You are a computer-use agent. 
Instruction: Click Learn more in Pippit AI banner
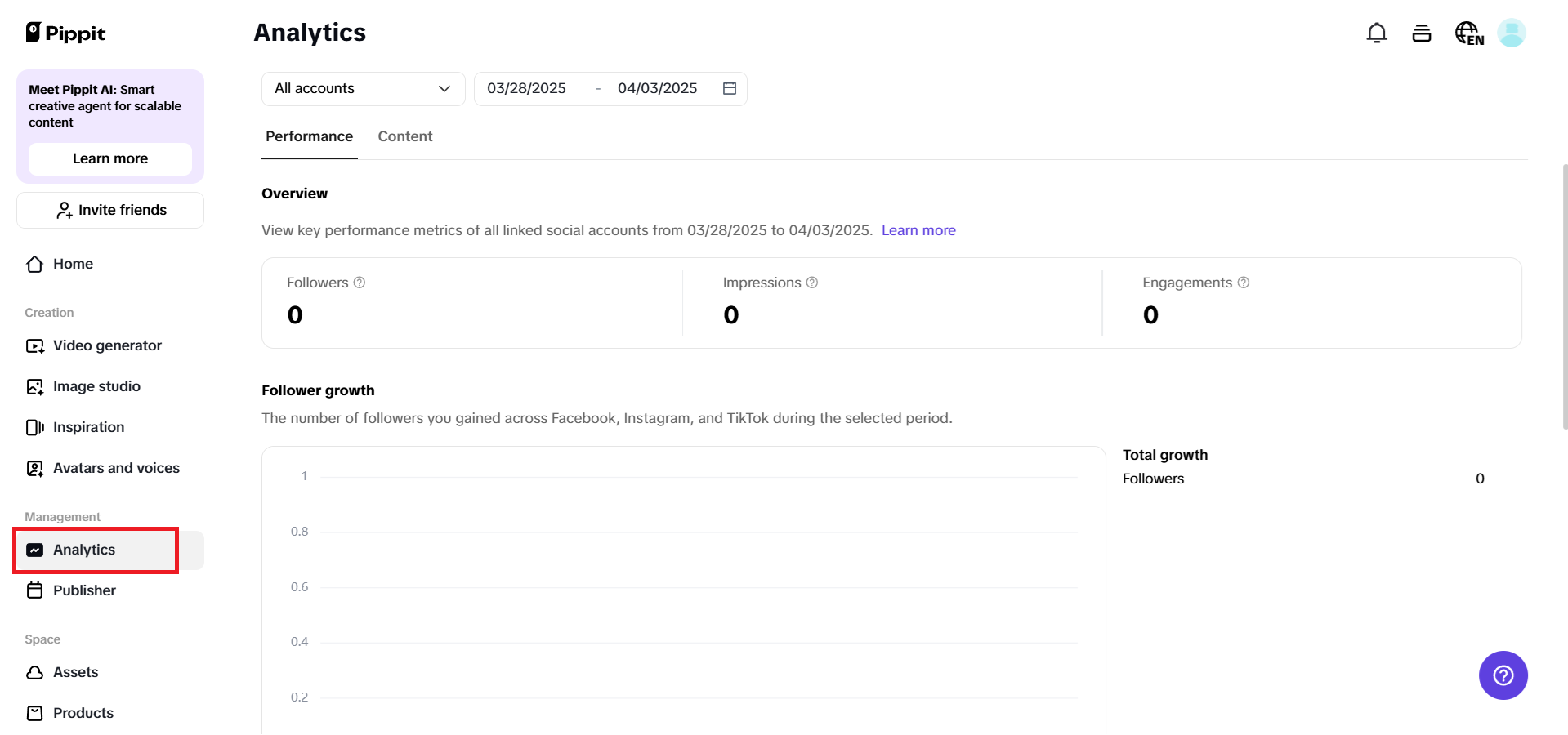(110, 158)
